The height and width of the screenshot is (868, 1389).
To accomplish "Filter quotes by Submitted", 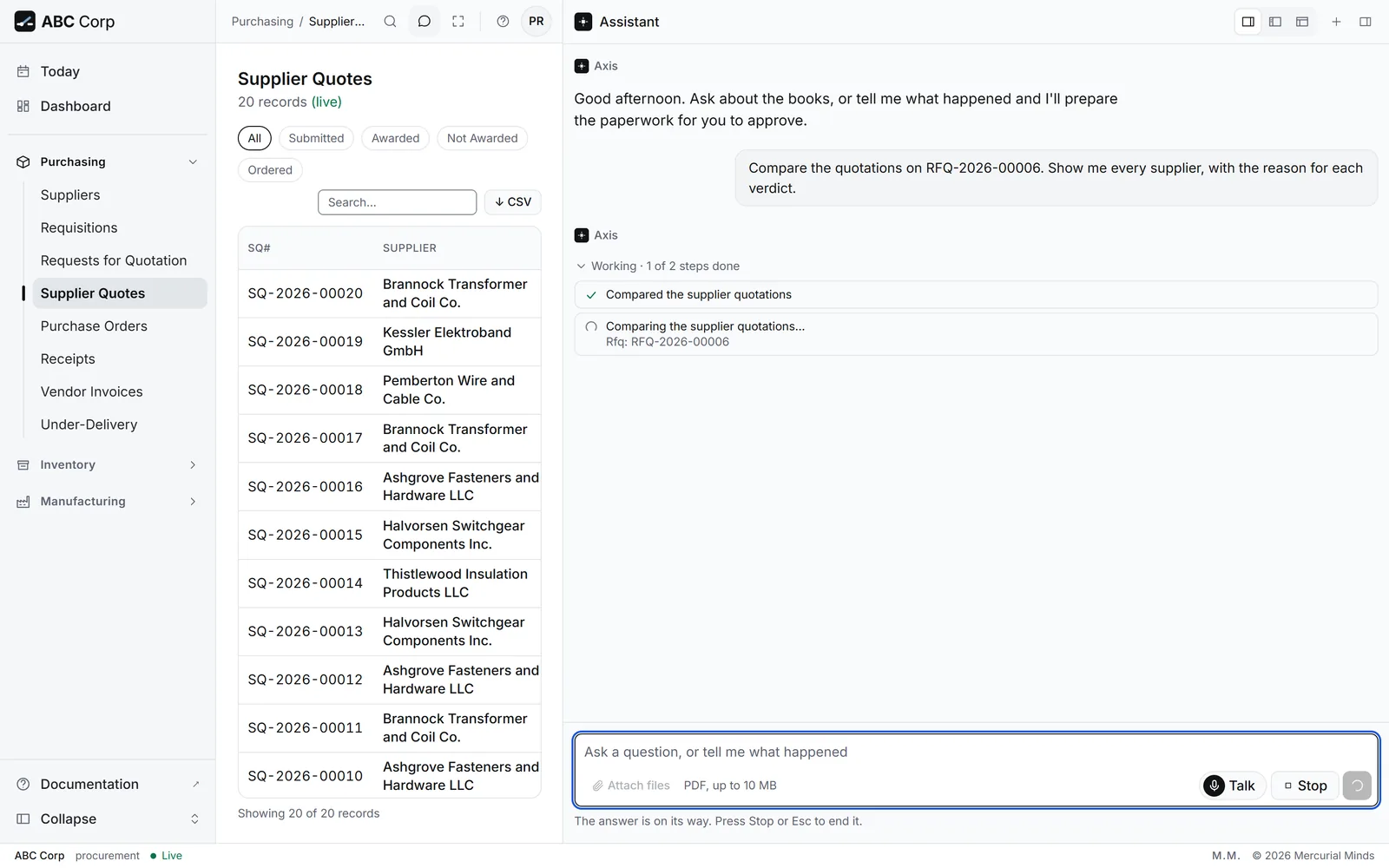I will pyautogui.click(x=316, y=138).
